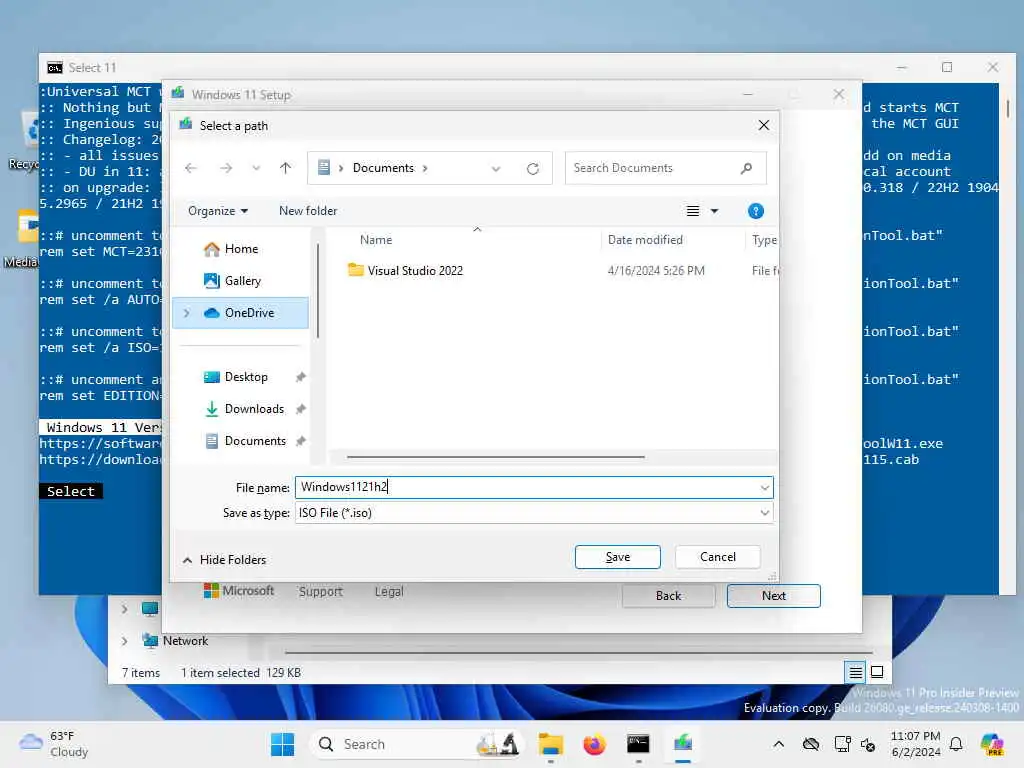Click the OneDrive cloud tray icon
The width and height of the screenshot is (1024, 768).
point(811,744)
